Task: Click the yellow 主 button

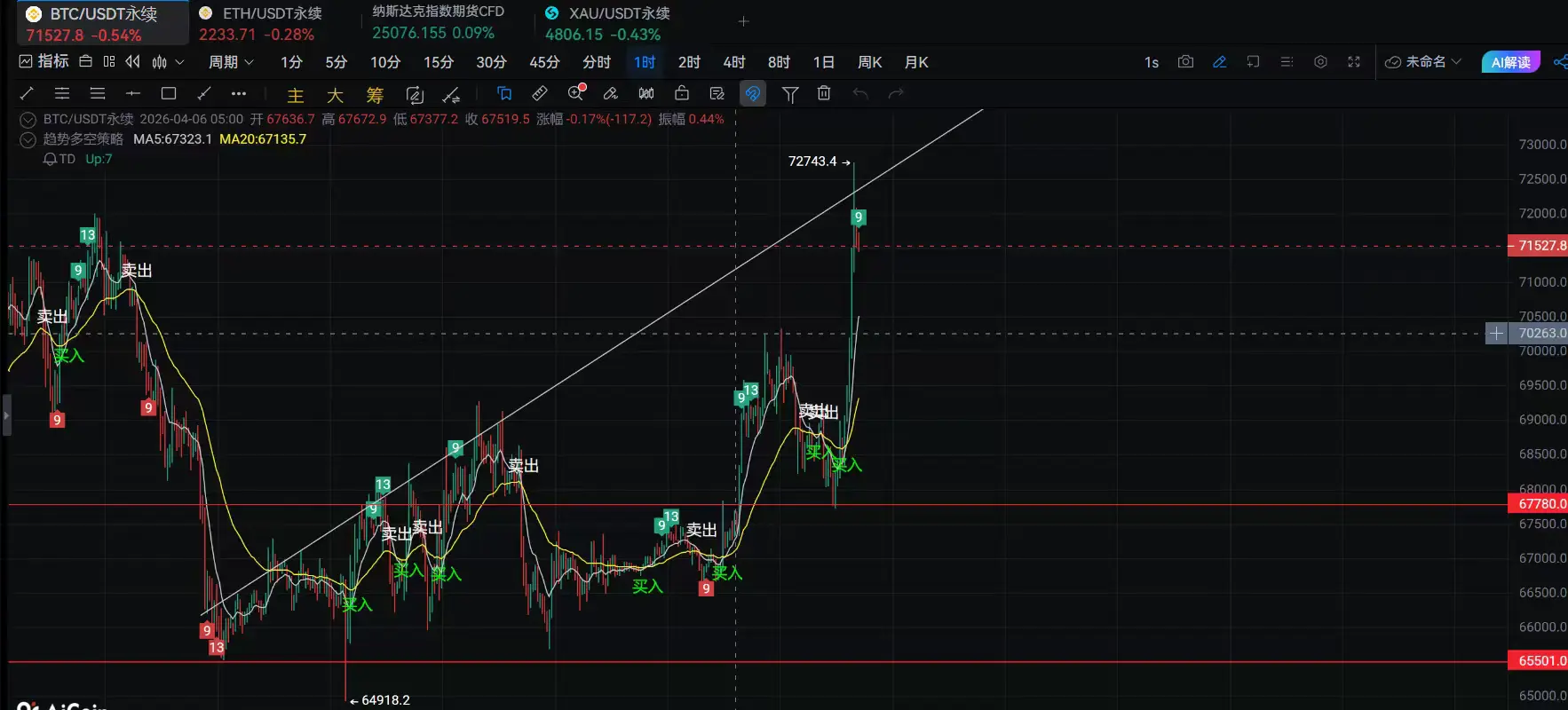Action: 296,95
